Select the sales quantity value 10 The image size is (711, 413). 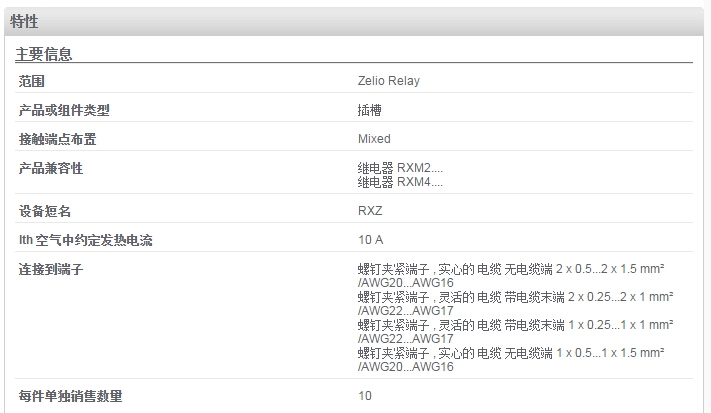[365, 396]
